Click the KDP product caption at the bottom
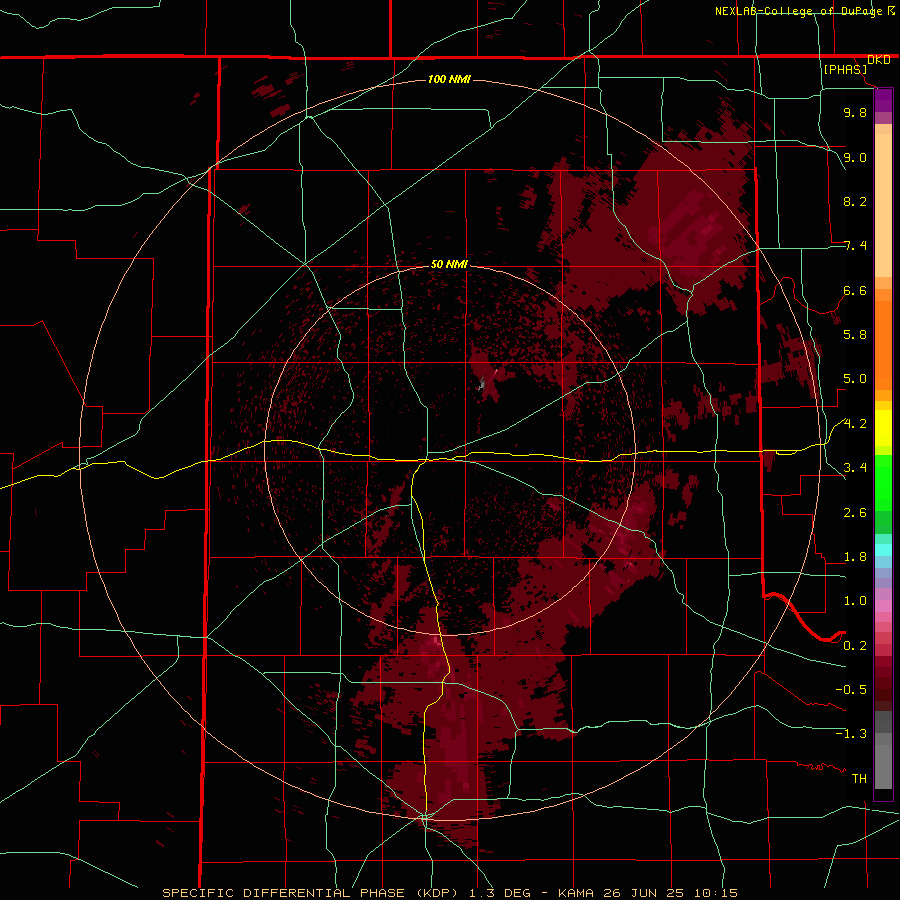The image size is (900, 900). (x=449, y=893)
